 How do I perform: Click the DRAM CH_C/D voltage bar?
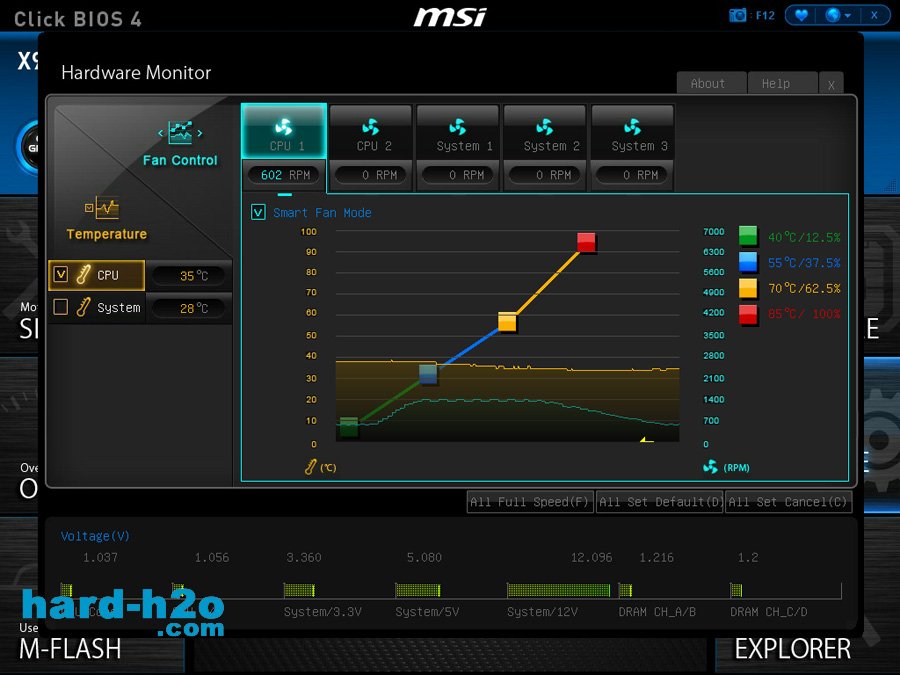[x=736, y=590]
